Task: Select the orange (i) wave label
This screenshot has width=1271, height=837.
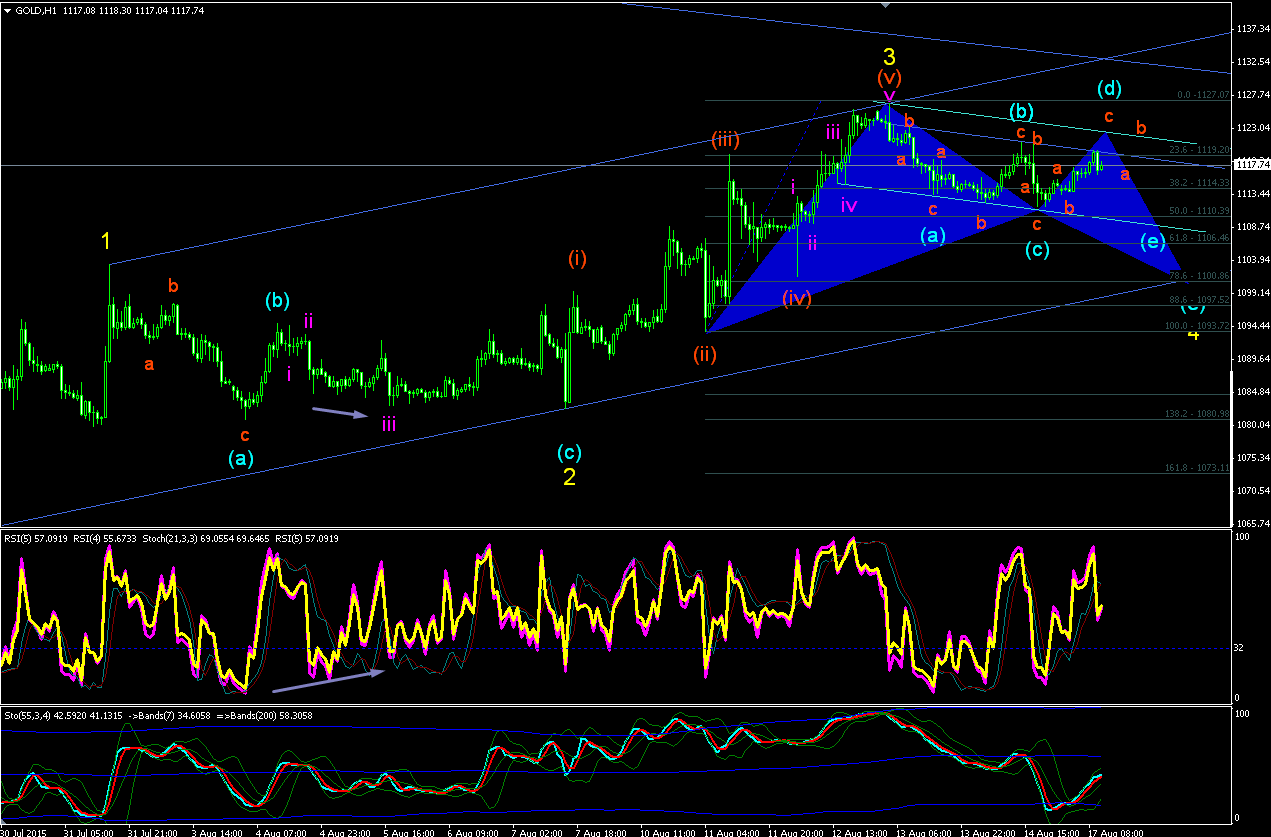Action: tap(577, 259)
